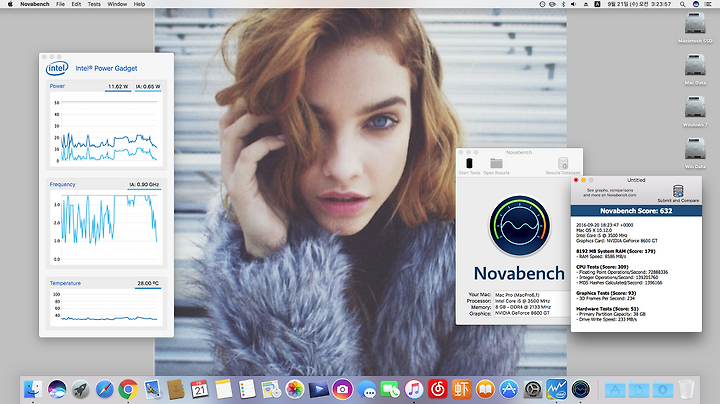Click the CPU Tests (Score: 309) line

(x=602, y=267)
